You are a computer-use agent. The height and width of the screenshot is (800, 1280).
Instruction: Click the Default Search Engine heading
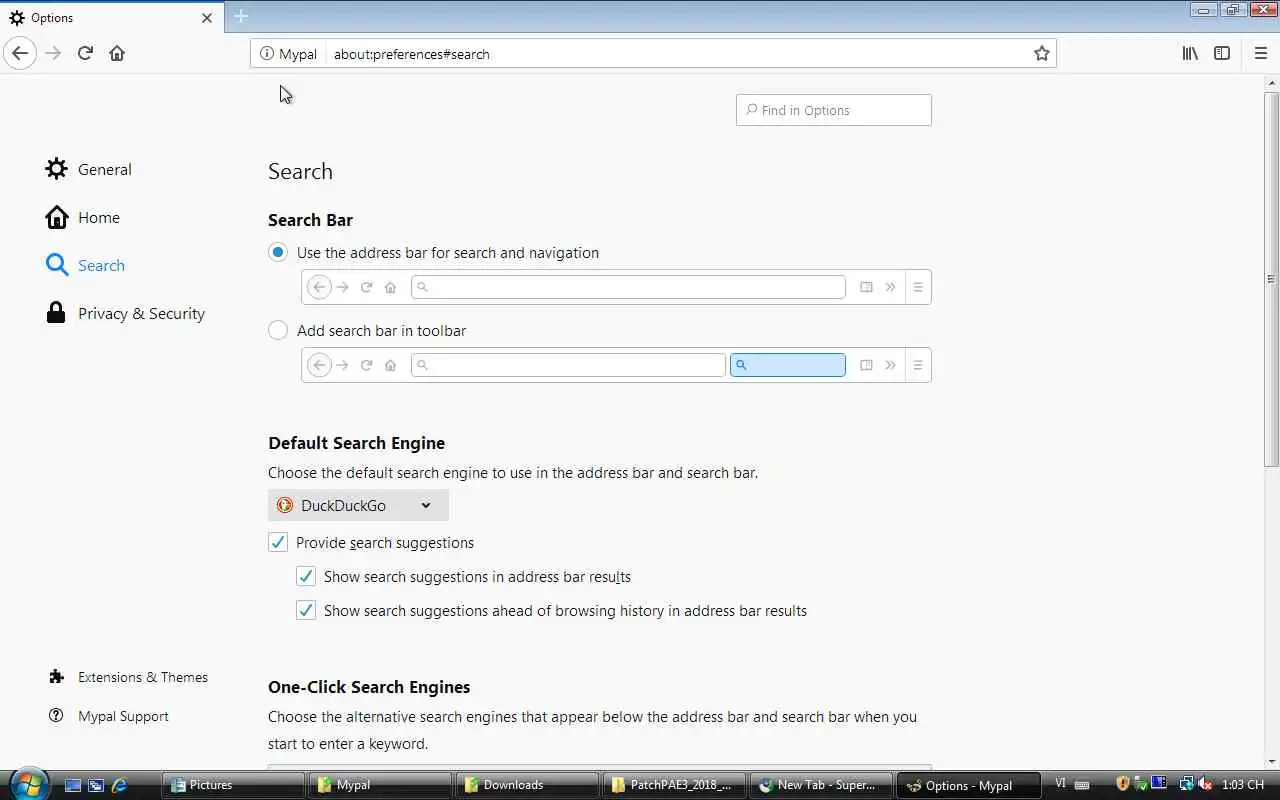[356, 443]
